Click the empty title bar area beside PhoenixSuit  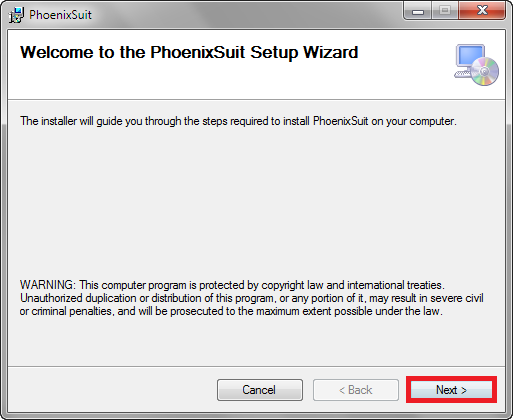pyautogui.click(x=247, y=15)
